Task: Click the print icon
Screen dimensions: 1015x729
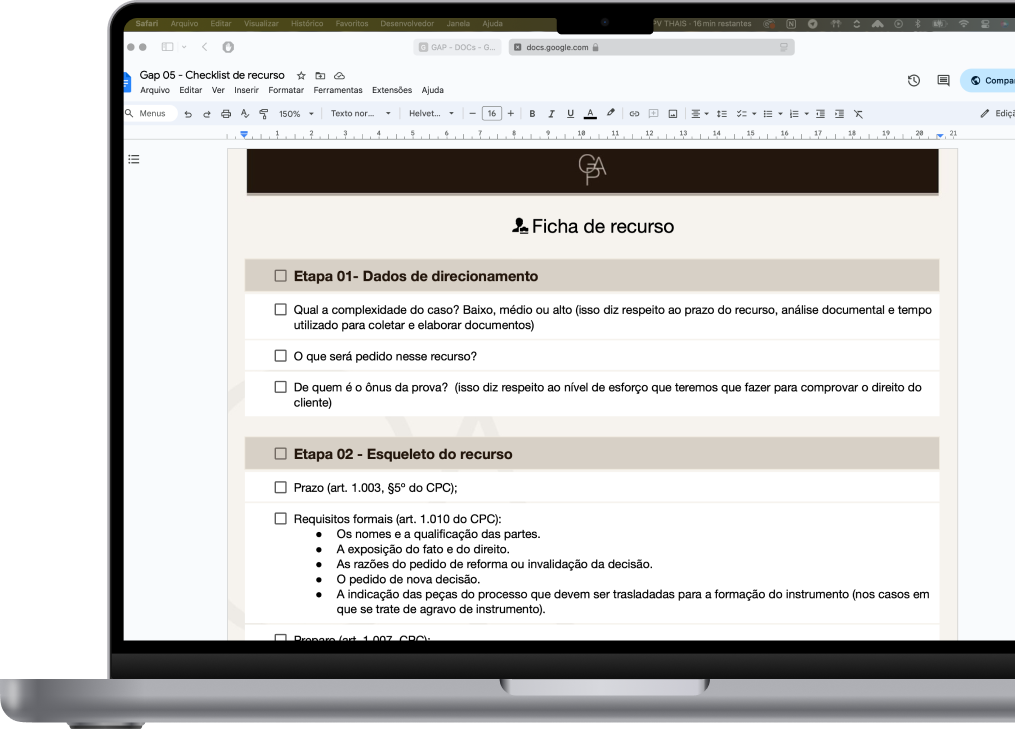Action: click(x=226, y=114)
